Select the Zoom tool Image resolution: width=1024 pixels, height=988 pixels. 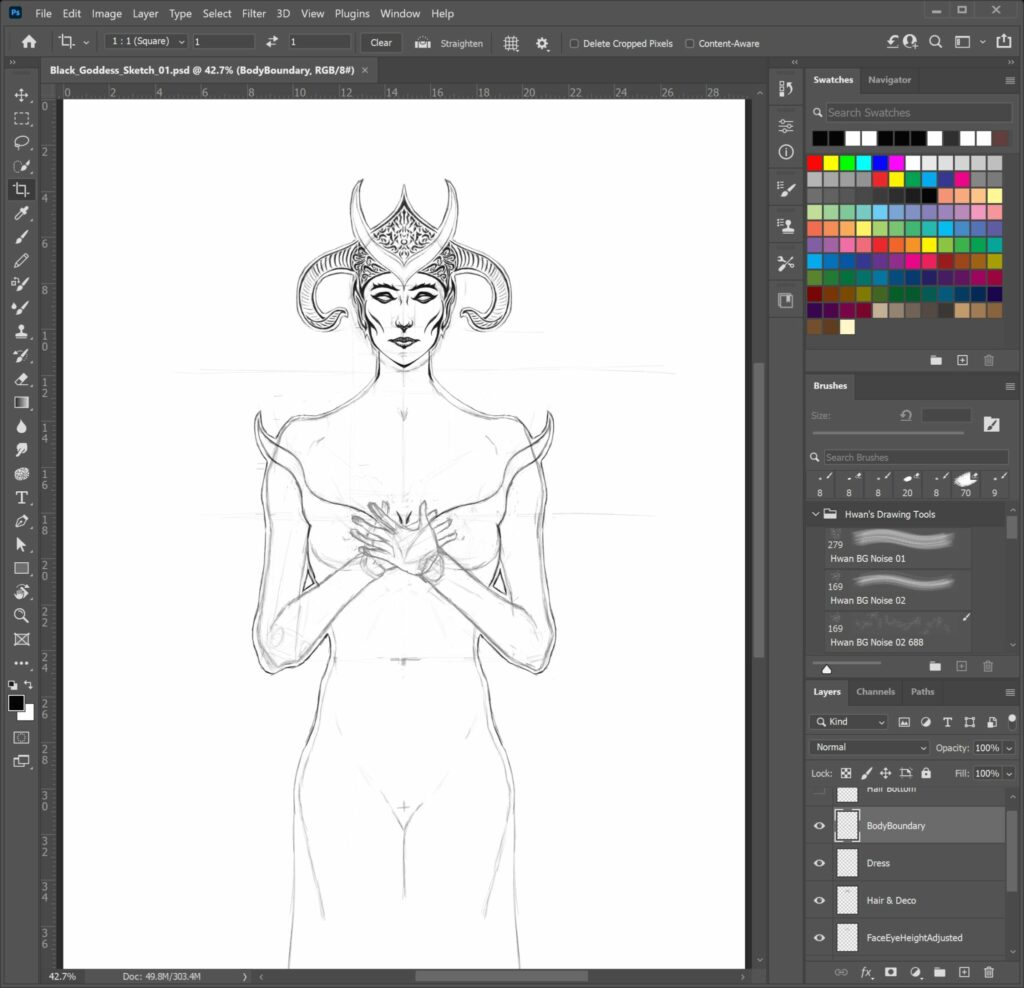21,615
